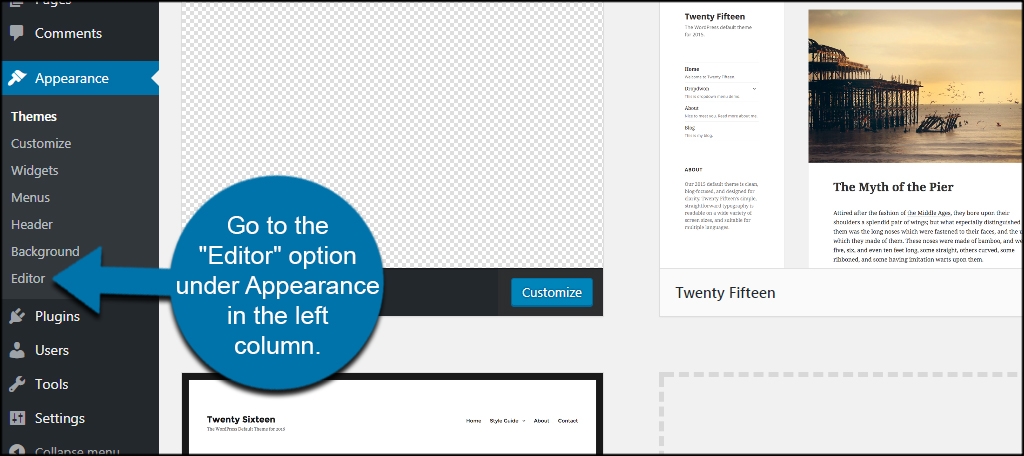Image resolution: width=1024 pixels, height=456 pixels.
Task: Open the Header submenu item
Action: pos(32,224)
